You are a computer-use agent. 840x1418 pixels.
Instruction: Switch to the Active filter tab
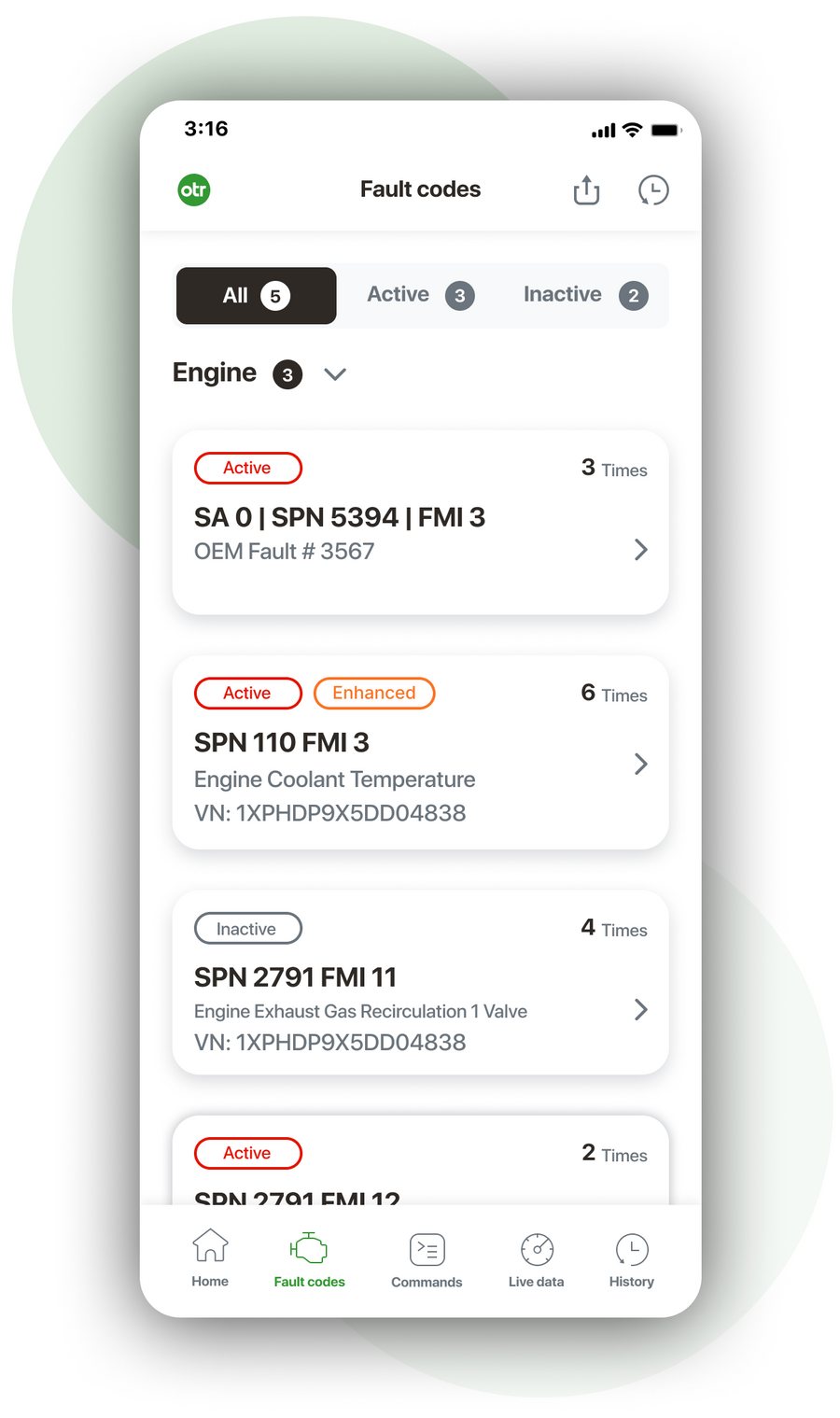tap(420, 296)
